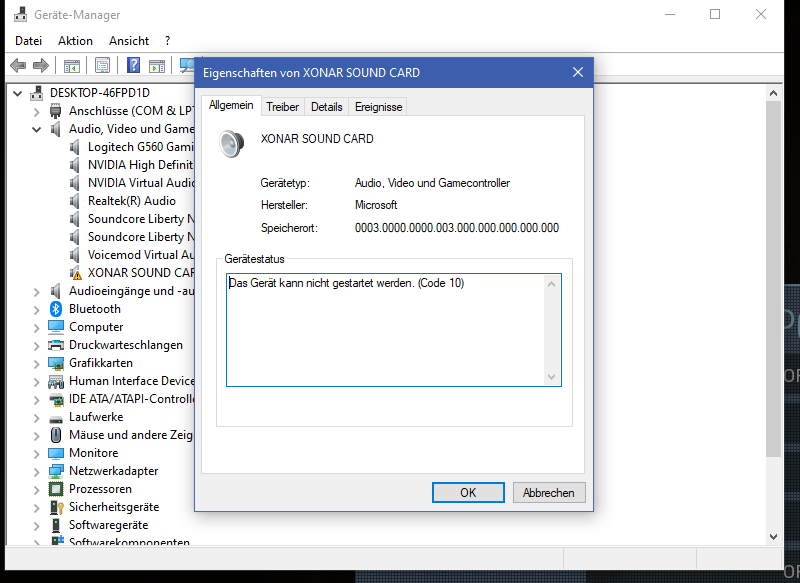Click the Netzwerkadapter icon

(x=56, y=471)
